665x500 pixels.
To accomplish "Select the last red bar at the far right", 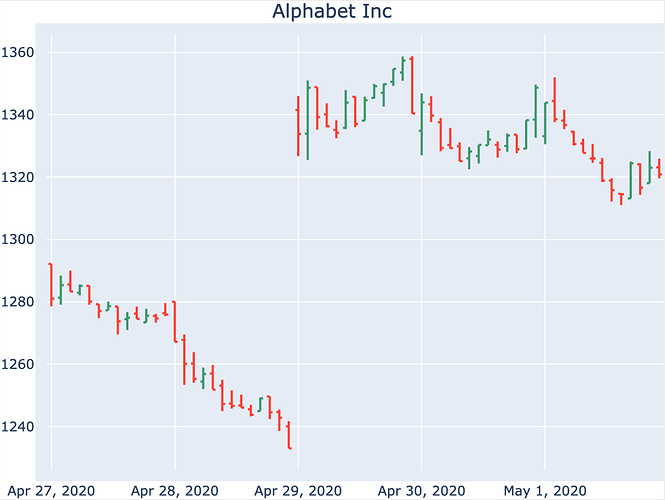I will point(660,168).
